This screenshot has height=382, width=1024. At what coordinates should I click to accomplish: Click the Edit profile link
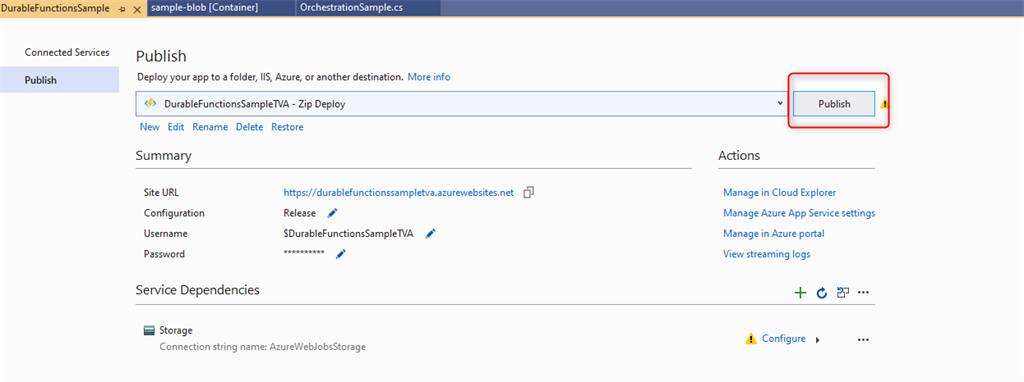(176, 127)
